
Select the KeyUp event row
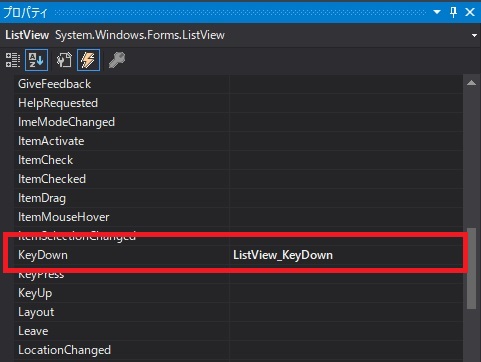[x=238, y=293]
